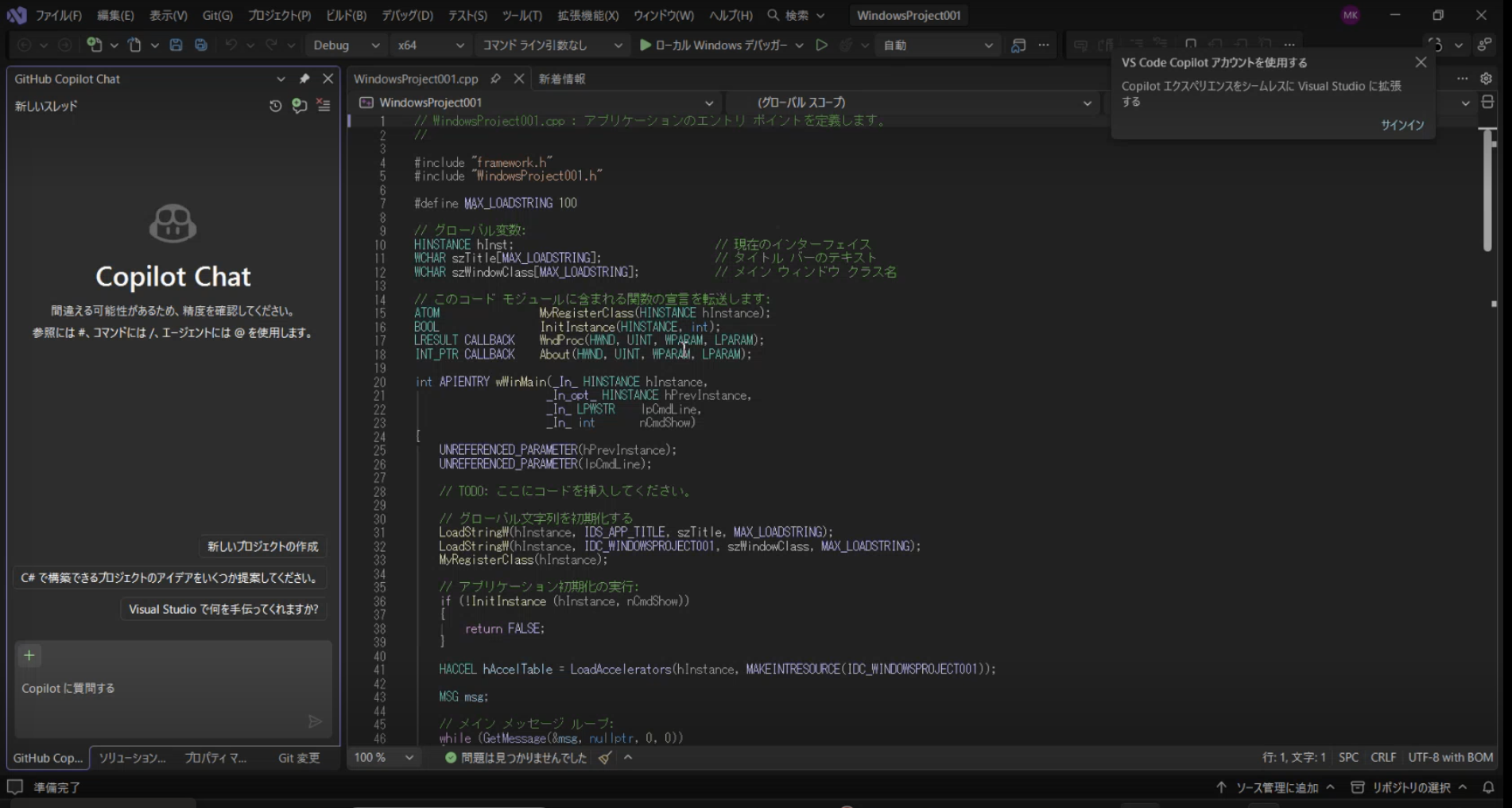Screen dimensions: 1512x808
Task: Open the ビルド(B) menu
Action: point(346,15)
